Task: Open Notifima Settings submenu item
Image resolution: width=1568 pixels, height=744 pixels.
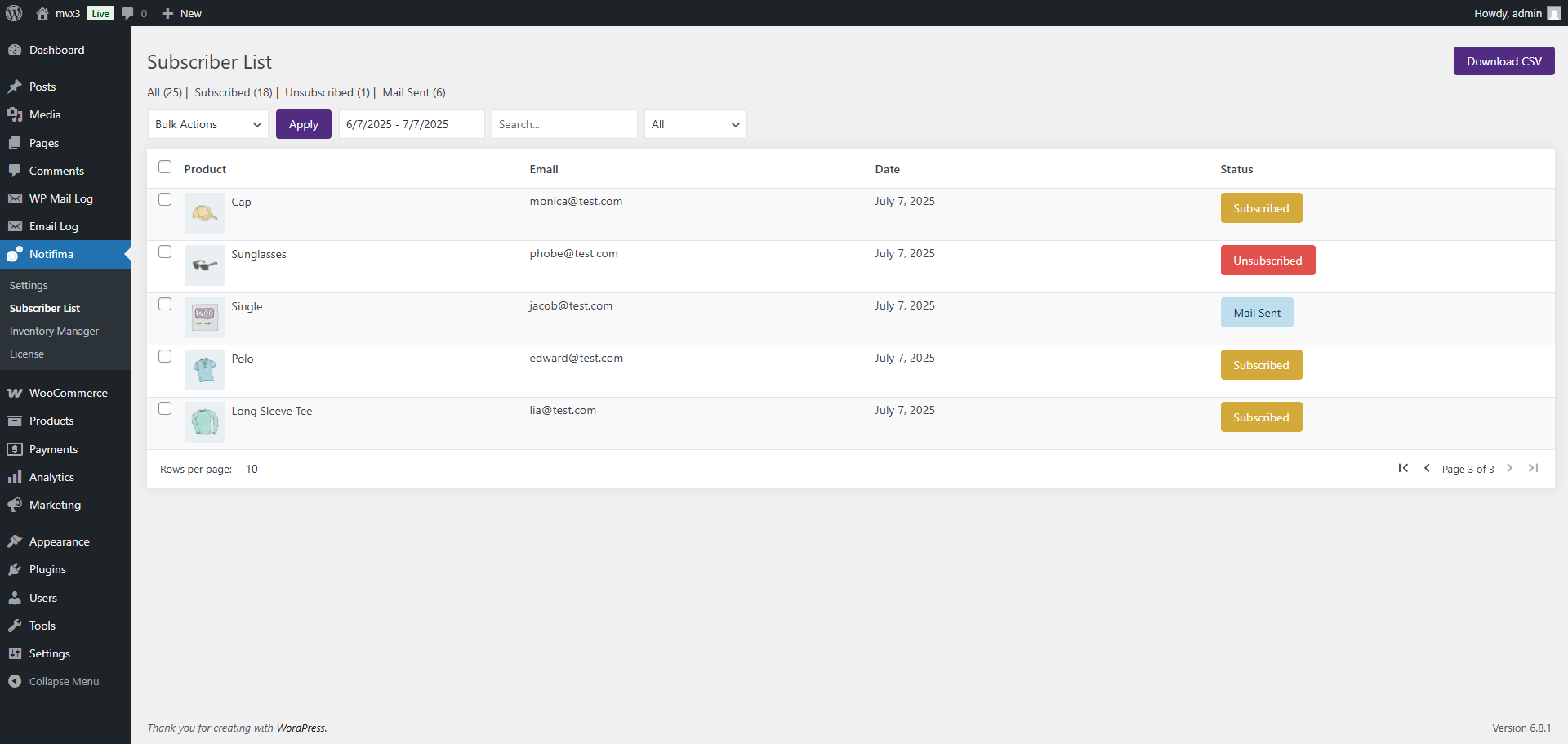Action: click(x=29, y=285)
